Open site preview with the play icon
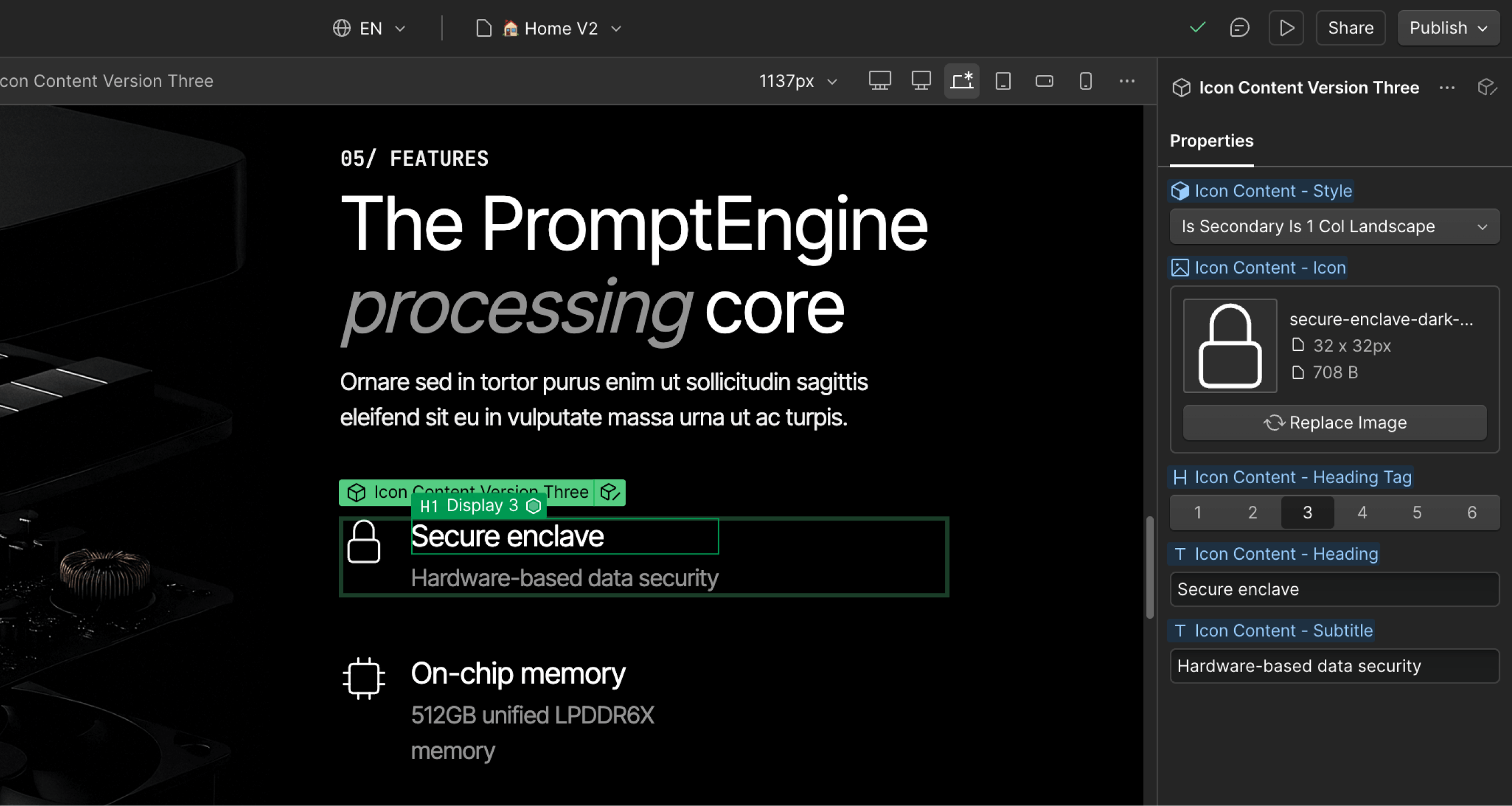Image resolution: width=1512 pixels, height=806 pixels. pos(1285,28)
